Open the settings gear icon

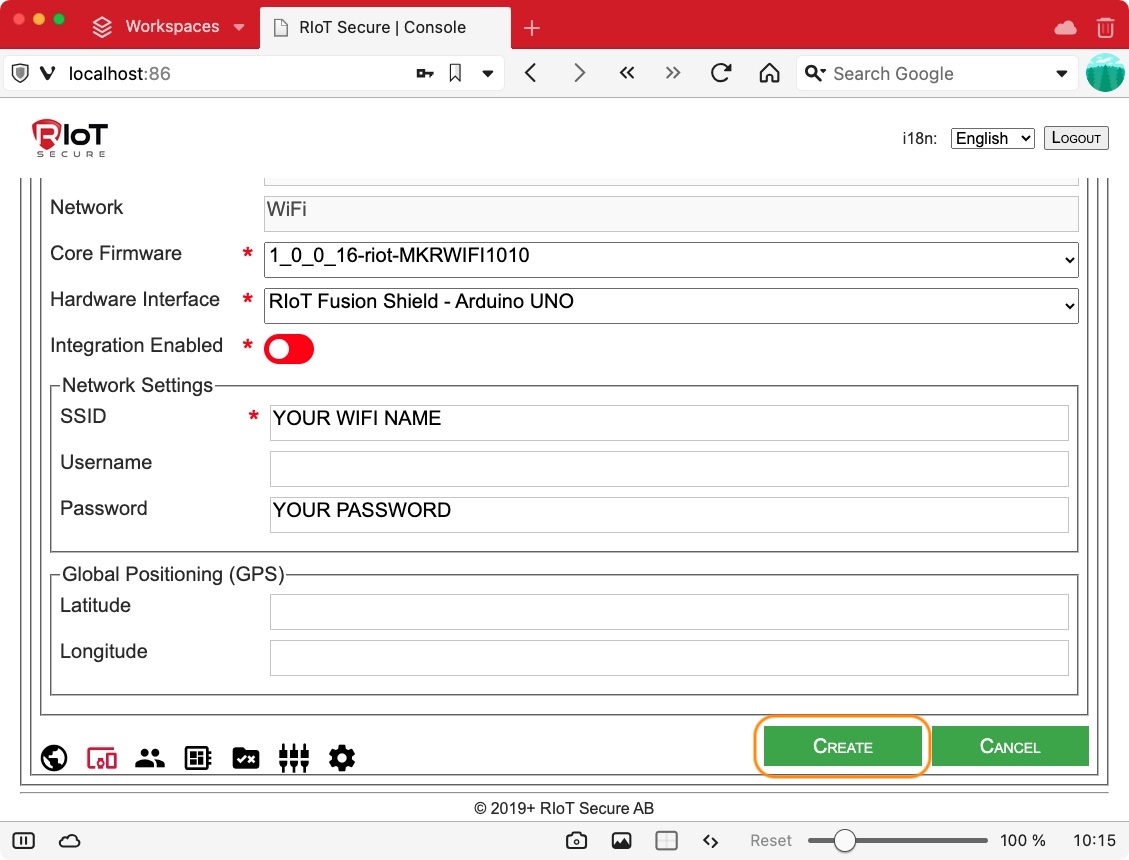pos(342,759)
